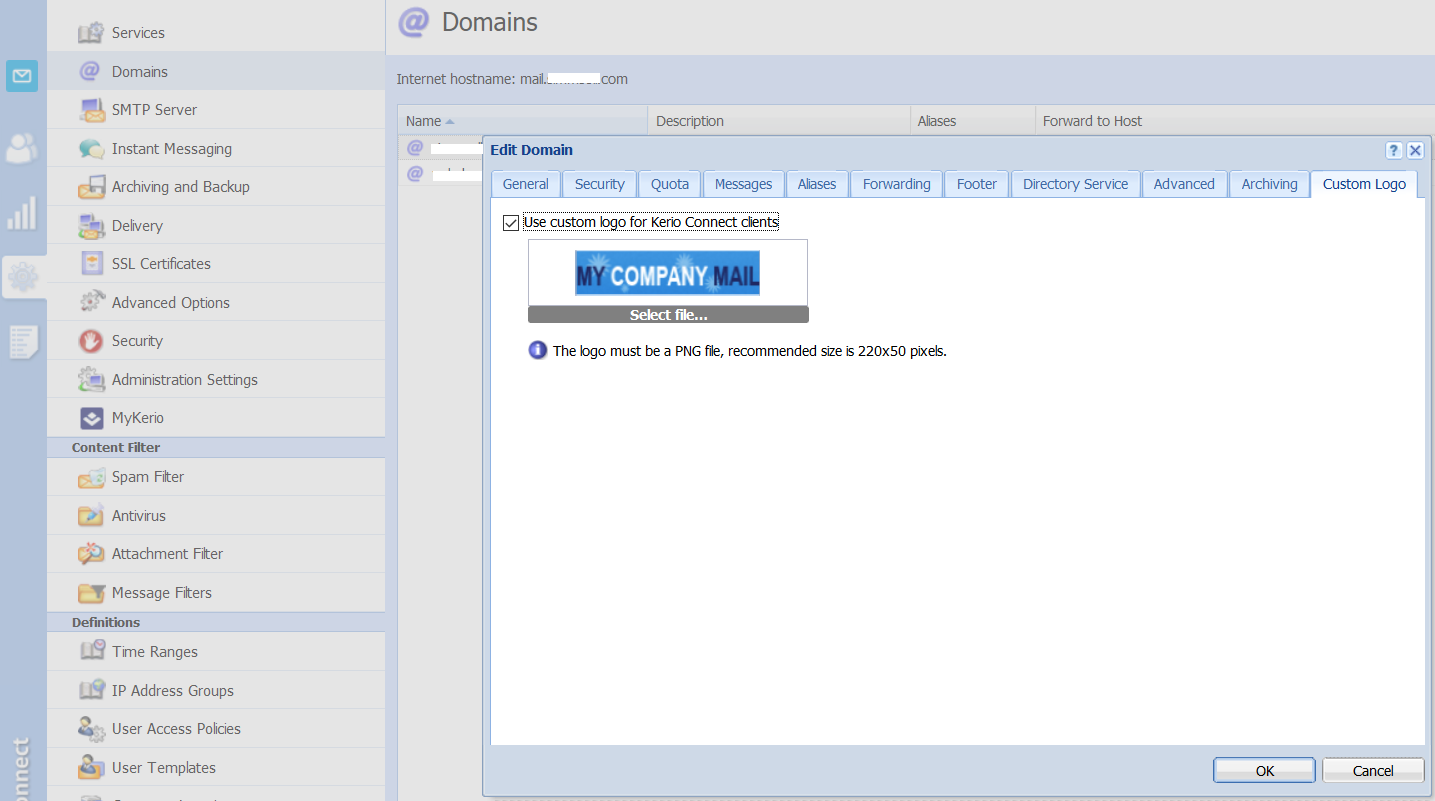Open the Services icon in sidebar
Screen dimensions: 1435x801
91,33
